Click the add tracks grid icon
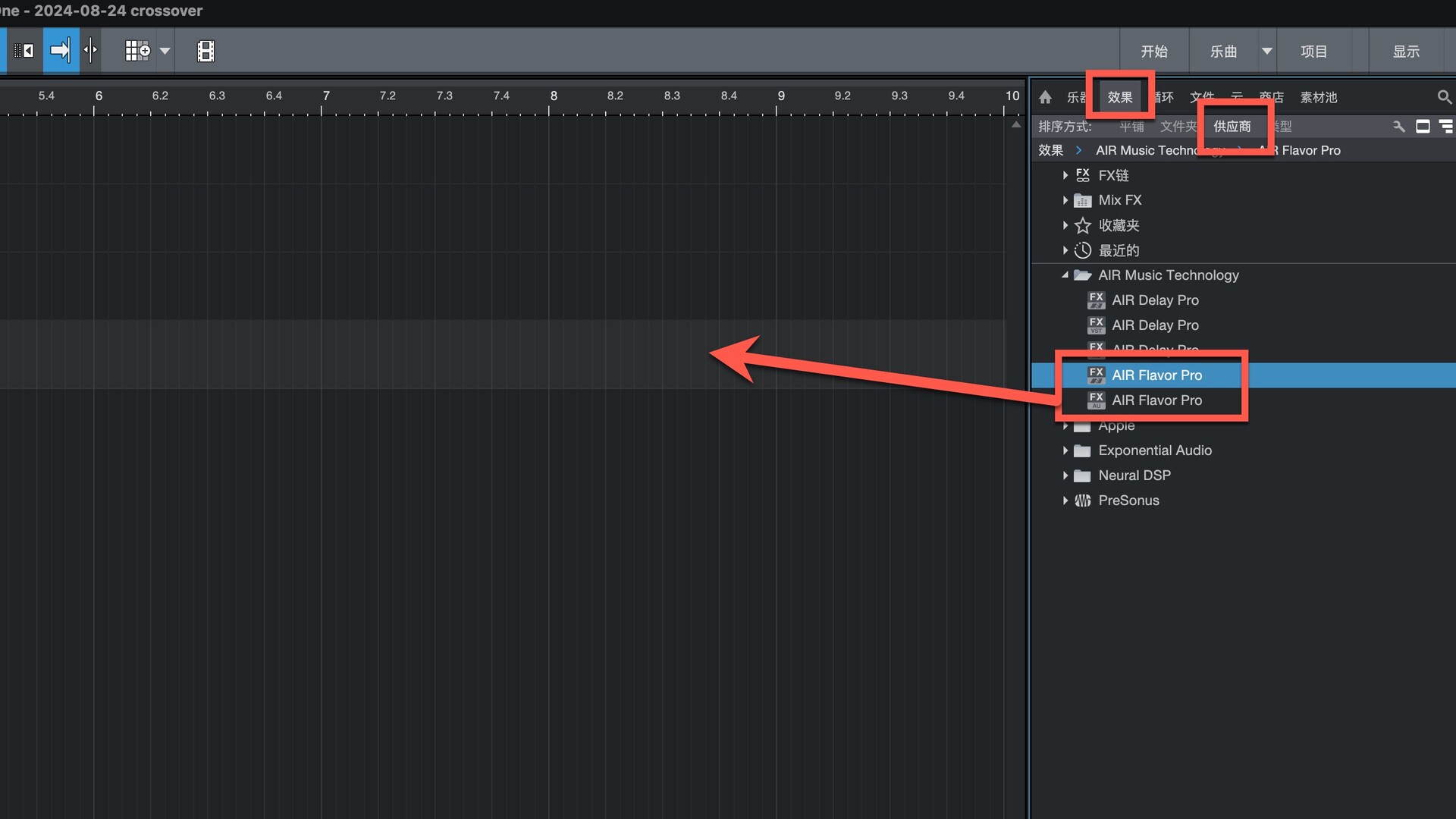The image size is (1456, 819). 137,51
